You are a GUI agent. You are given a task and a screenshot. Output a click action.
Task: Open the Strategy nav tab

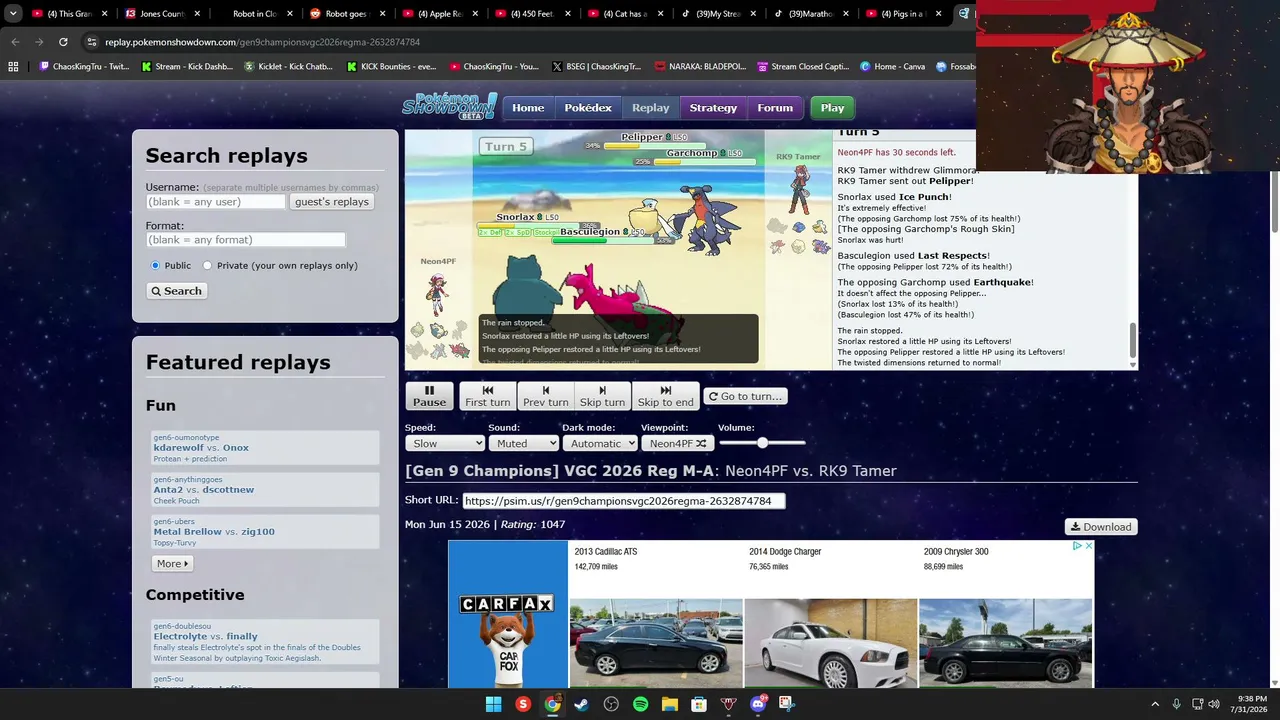(713, 108)
